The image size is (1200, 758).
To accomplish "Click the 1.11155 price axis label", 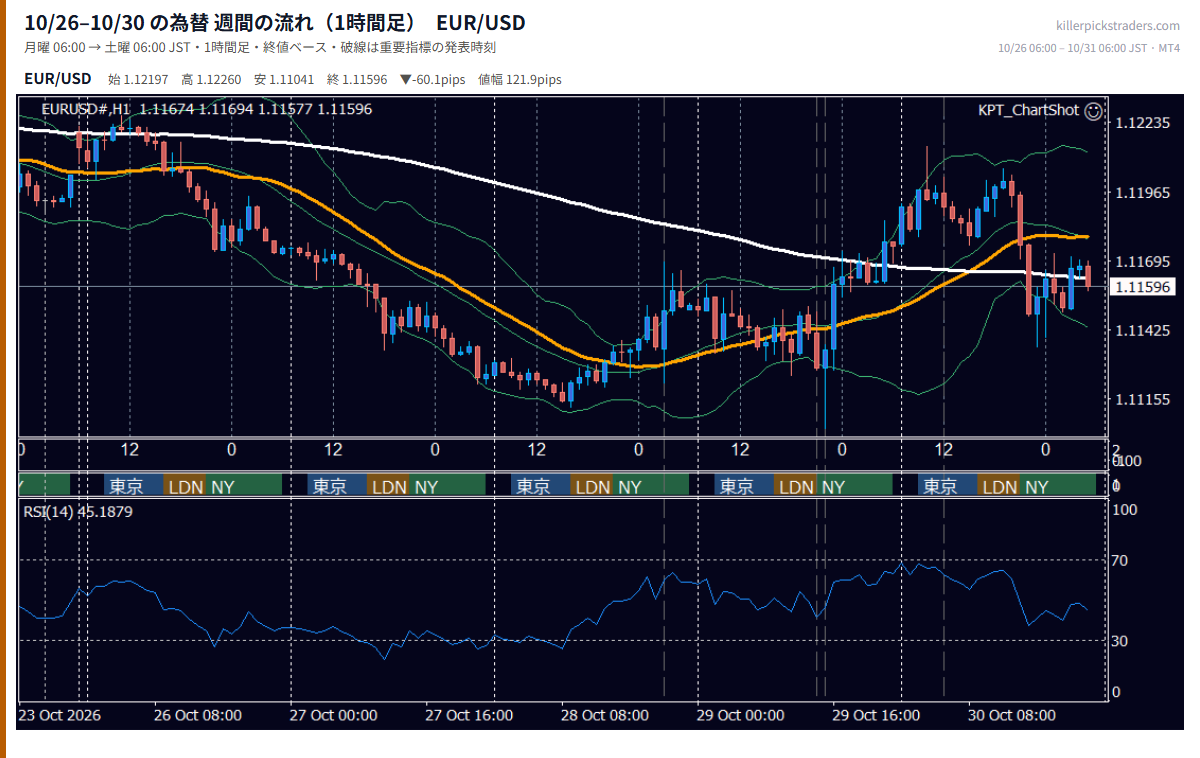I will click(1142, 399).
